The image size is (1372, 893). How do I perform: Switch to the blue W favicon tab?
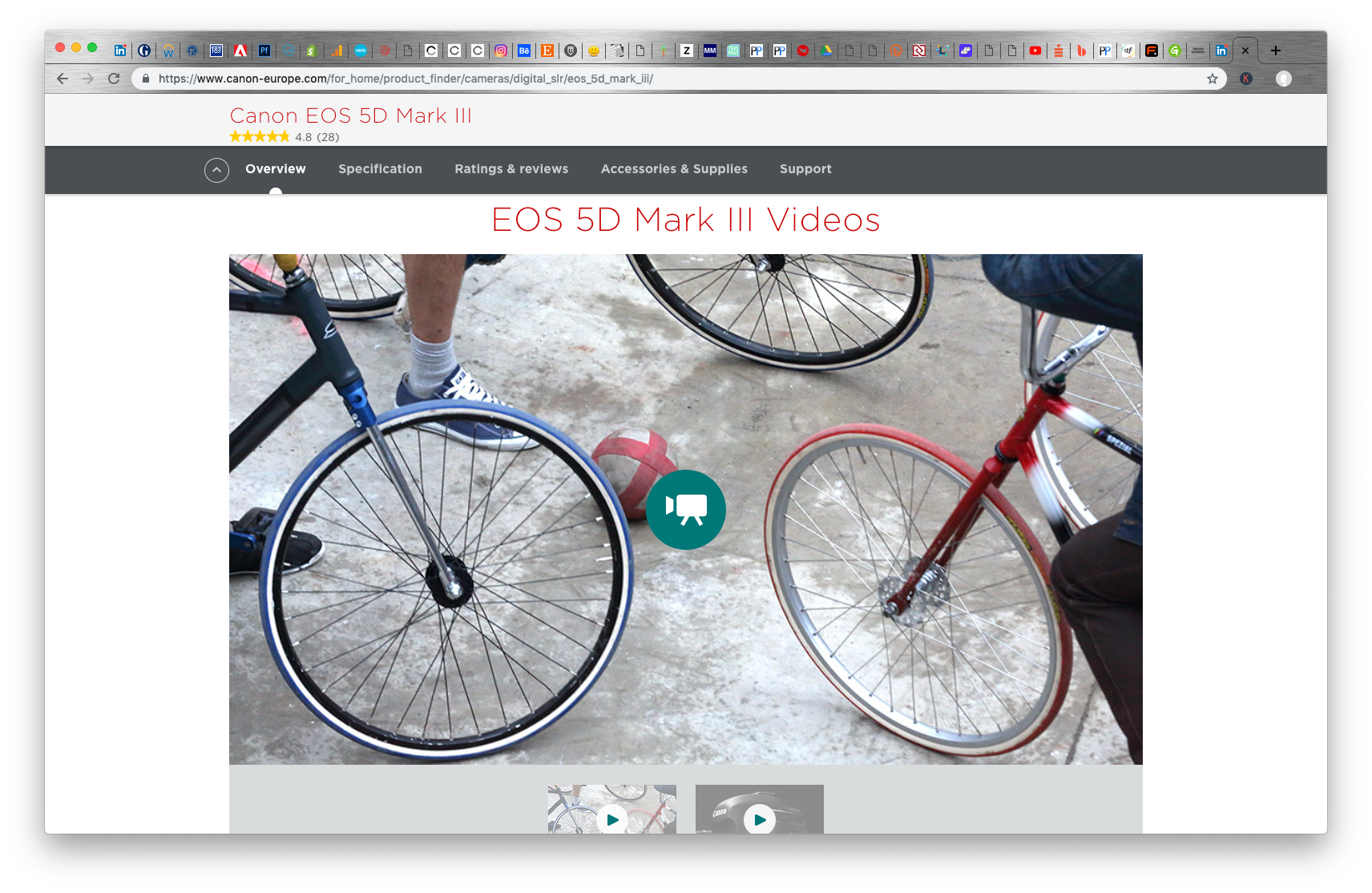point(168,51)
